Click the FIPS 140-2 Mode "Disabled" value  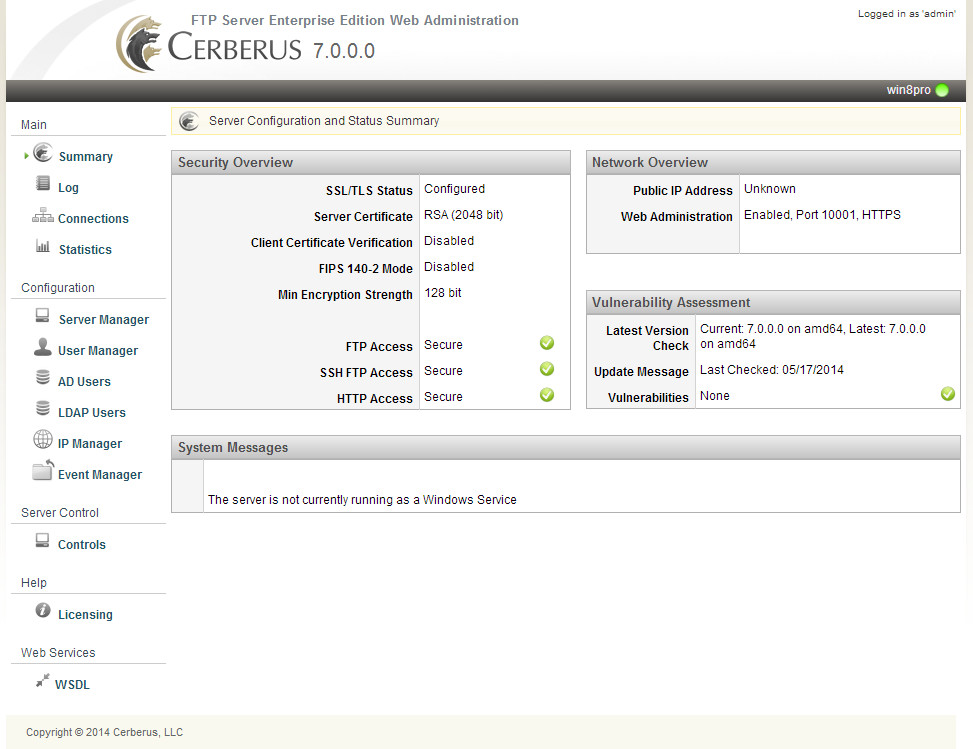tap(449, 267)
